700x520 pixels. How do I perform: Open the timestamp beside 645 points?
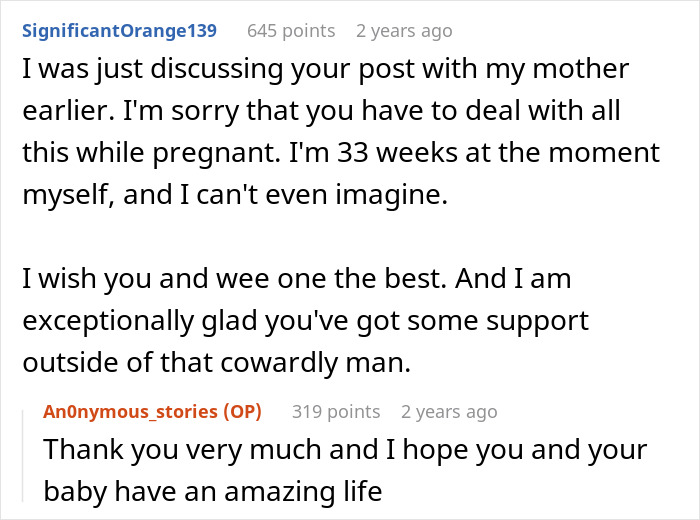click(x=404, y=31)
